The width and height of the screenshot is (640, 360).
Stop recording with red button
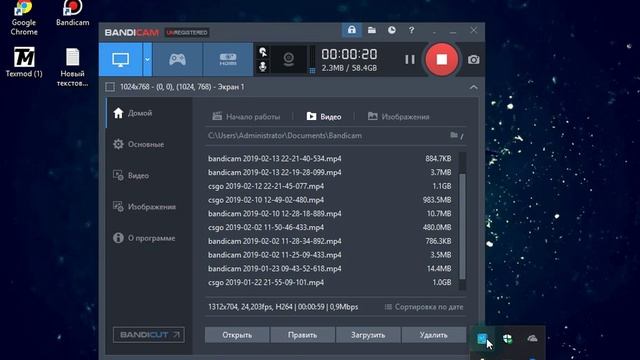(442, 60)
